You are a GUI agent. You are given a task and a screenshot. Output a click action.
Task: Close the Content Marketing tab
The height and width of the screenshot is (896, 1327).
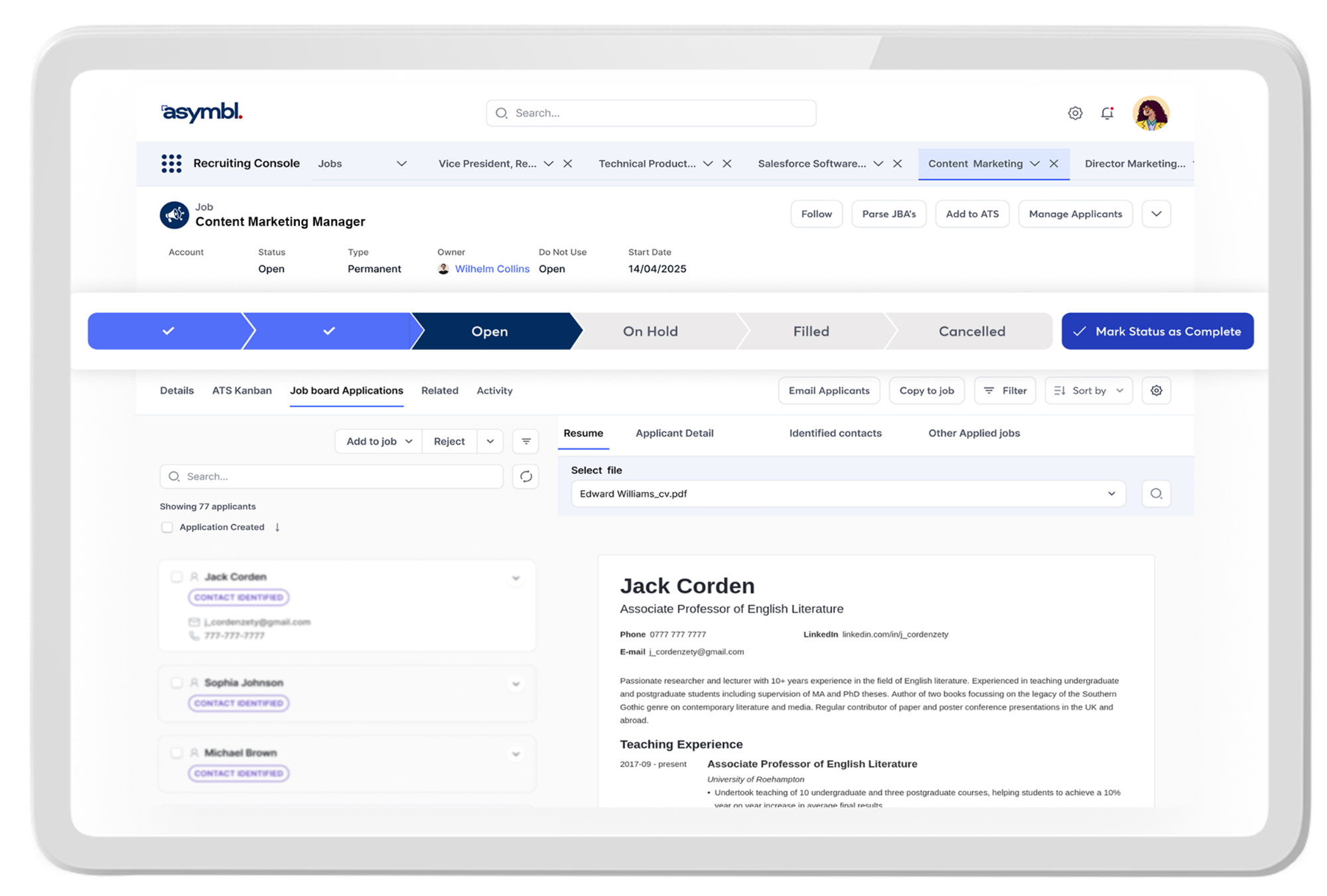(1054, 164)
